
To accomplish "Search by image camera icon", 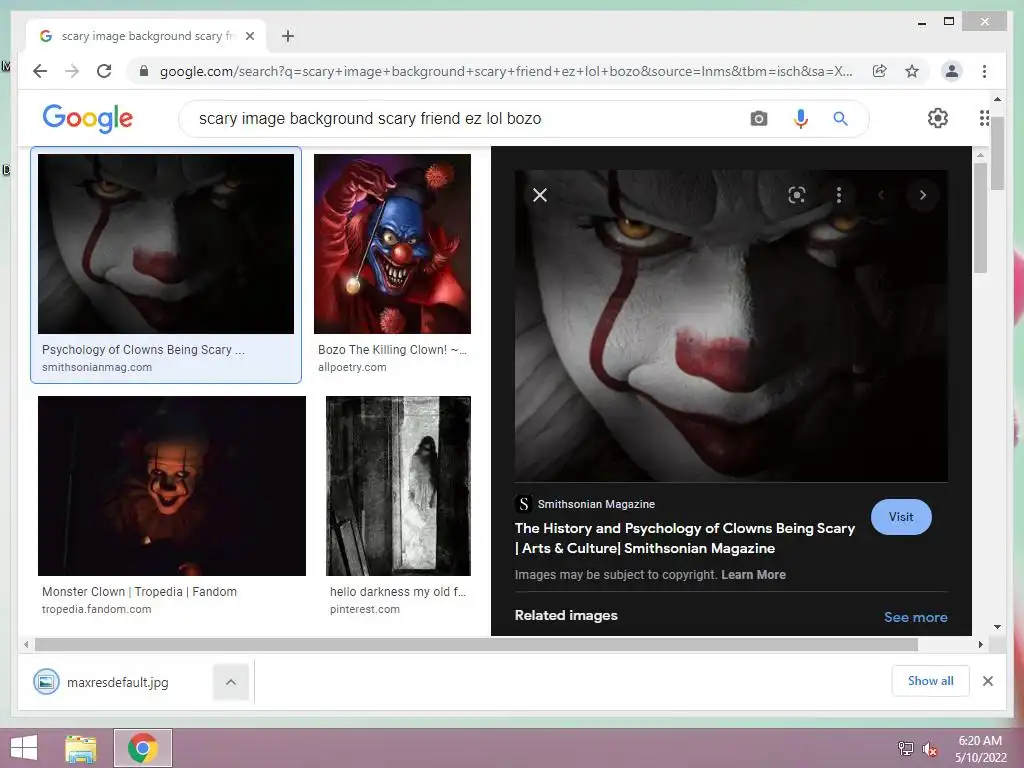I will tap(758, 118).
